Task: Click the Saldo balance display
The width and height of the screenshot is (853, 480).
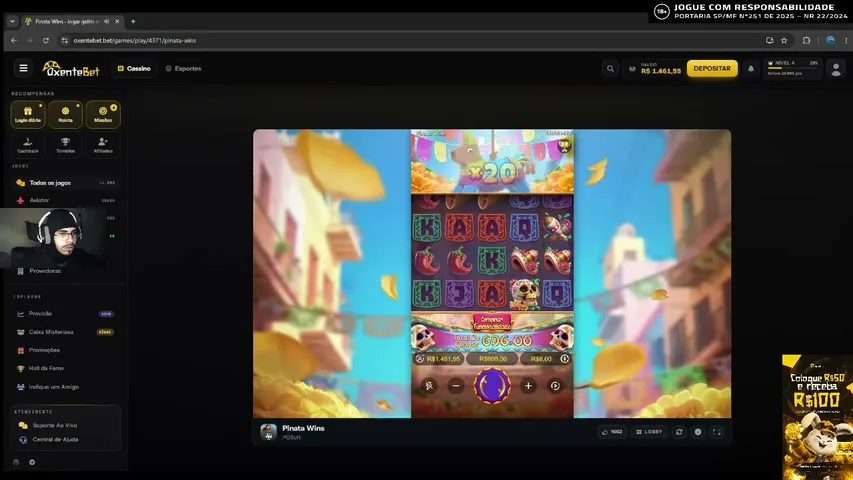Action: 654,69
